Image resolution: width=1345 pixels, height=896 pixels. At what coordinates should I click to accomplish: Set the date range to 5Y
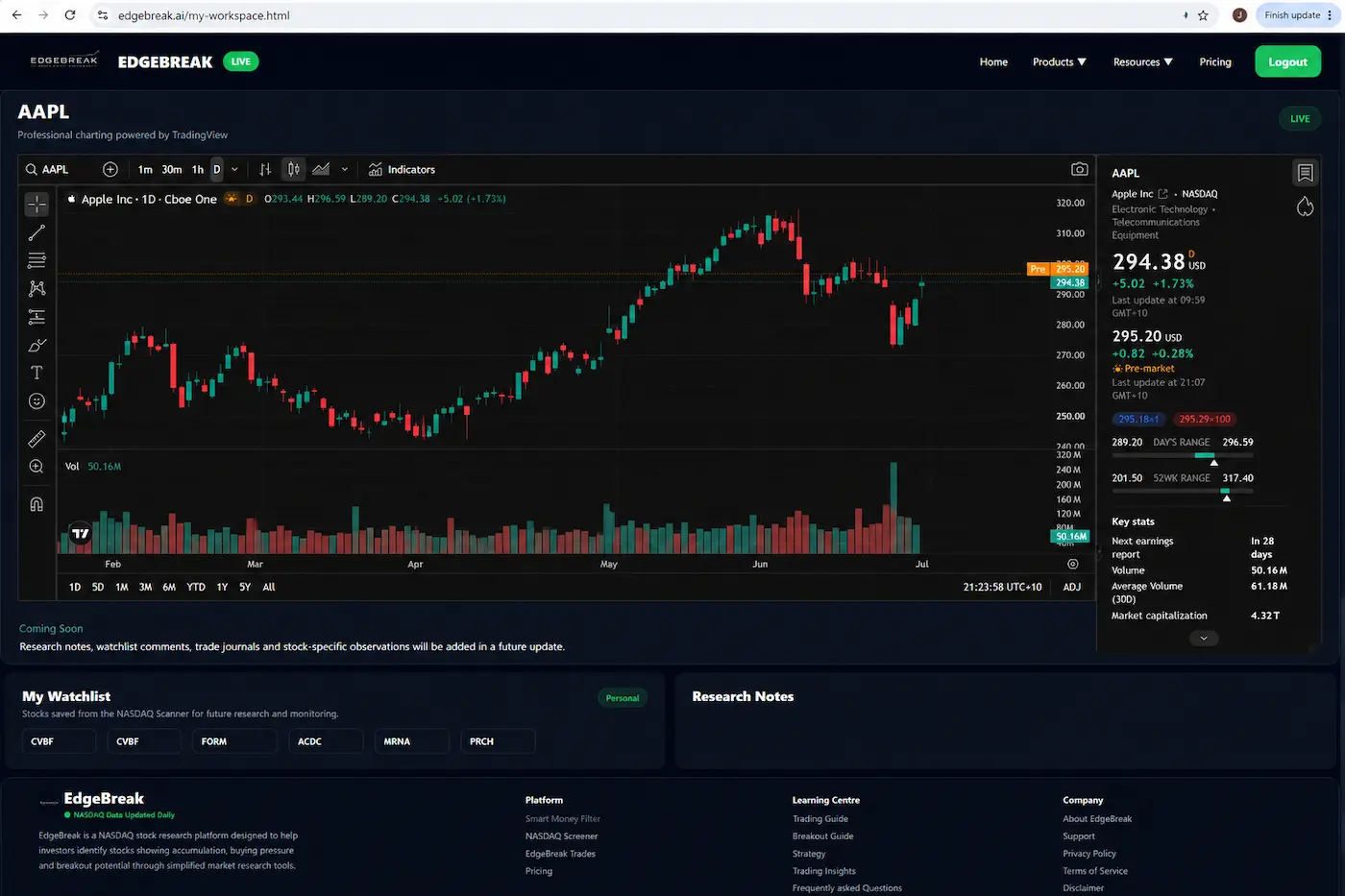(x=245, y=587)
